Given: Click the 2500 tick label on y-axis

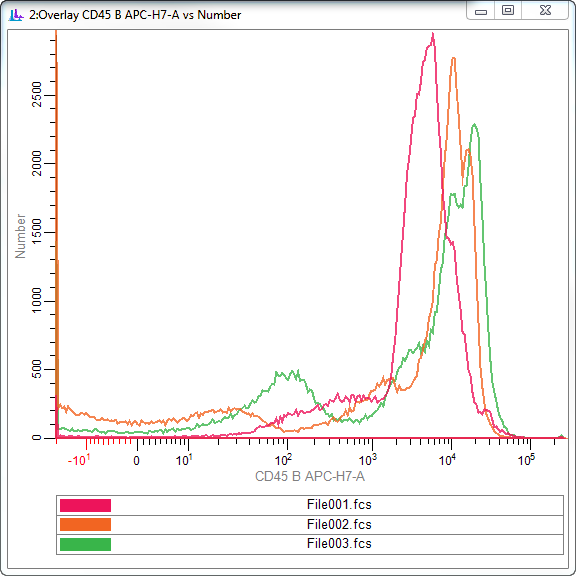Looking at the screenshot, I should point(37,95).
